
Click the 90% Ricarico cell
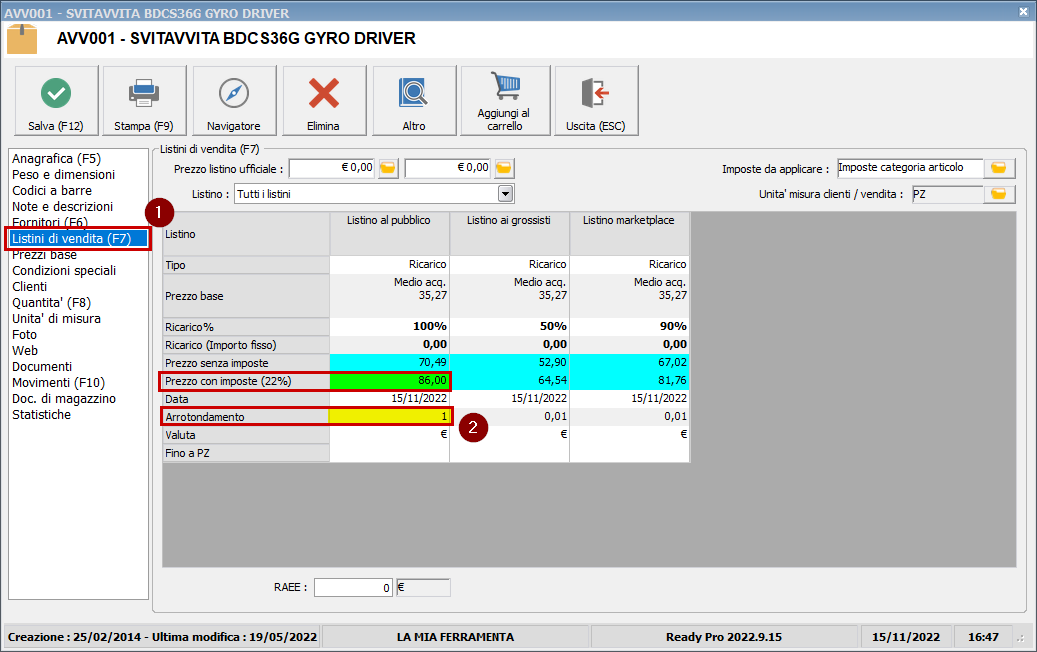pyautogui.click(x=630, y=327)
